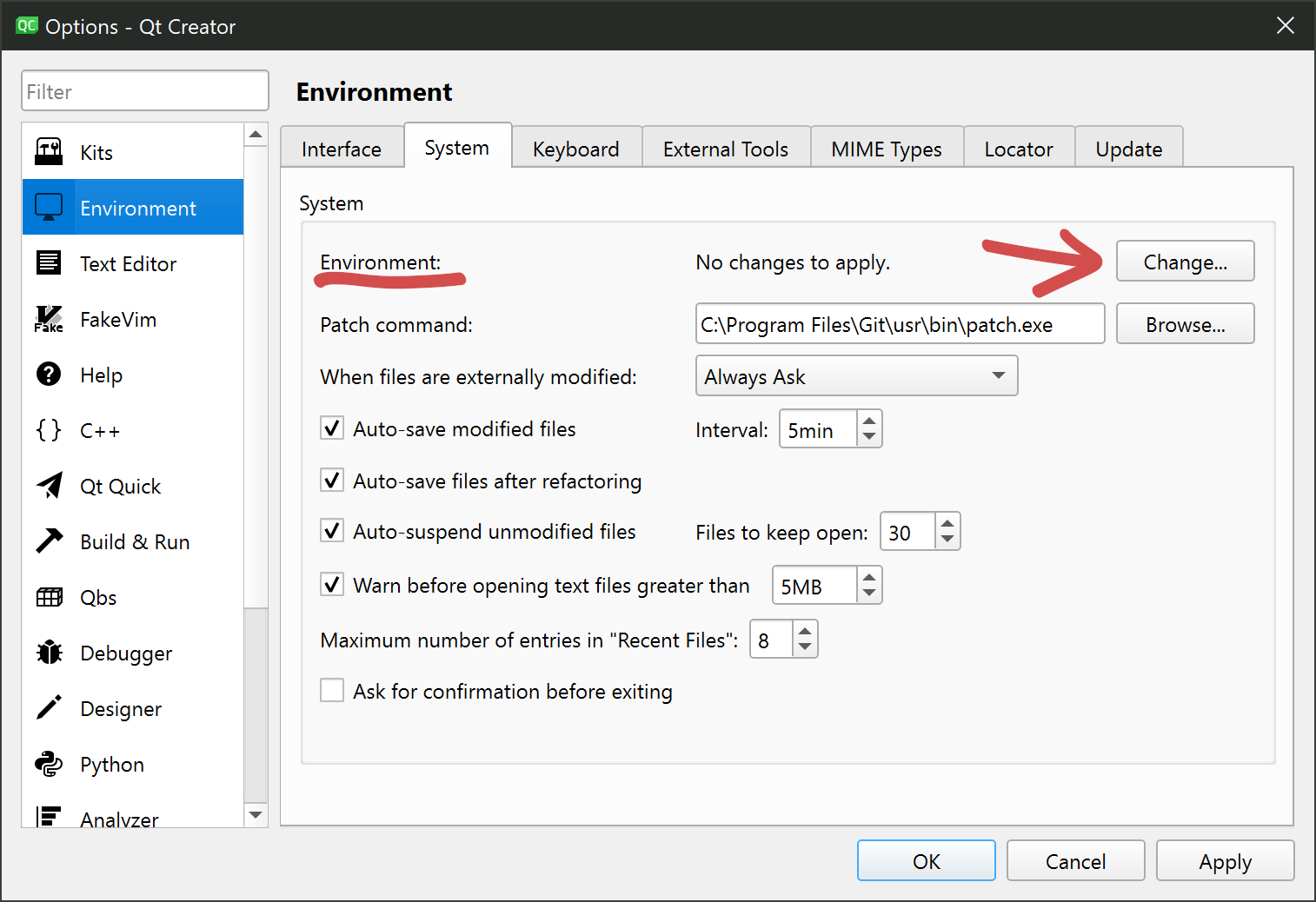Viewport: 1316px width, 902px height.
Task: Click the Change... environment button
Action: tap(1185, 262)
